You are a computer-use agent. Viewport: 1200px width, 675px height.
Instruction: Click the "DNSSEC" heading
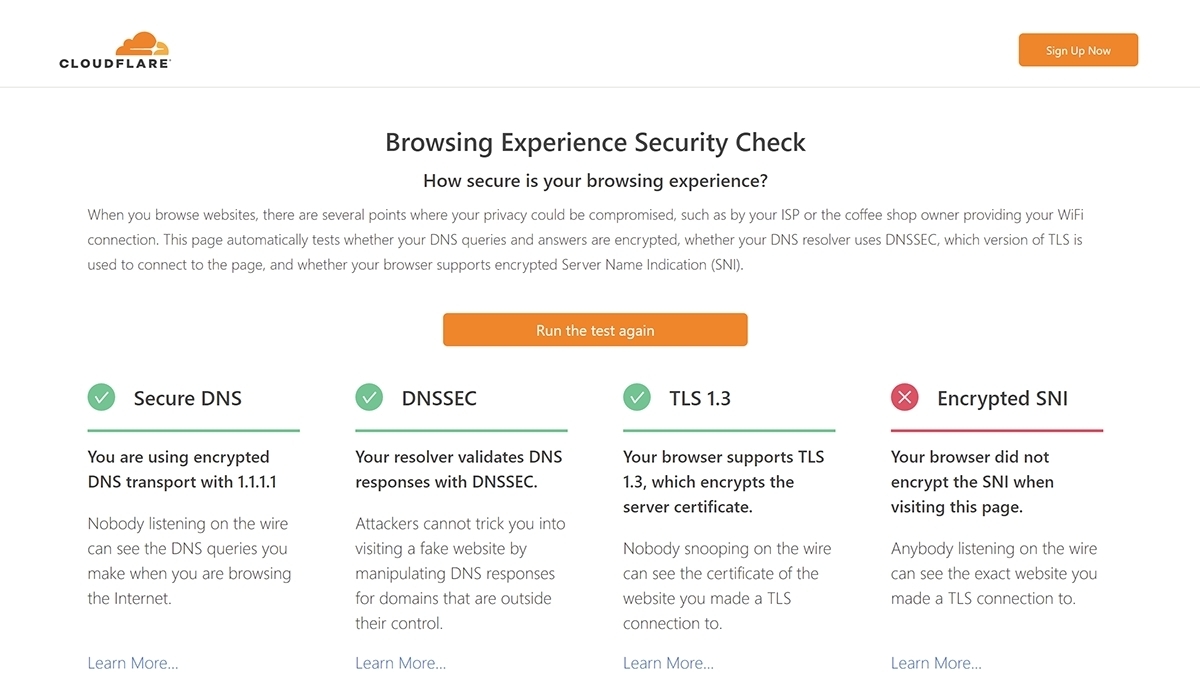pos(439,398)
